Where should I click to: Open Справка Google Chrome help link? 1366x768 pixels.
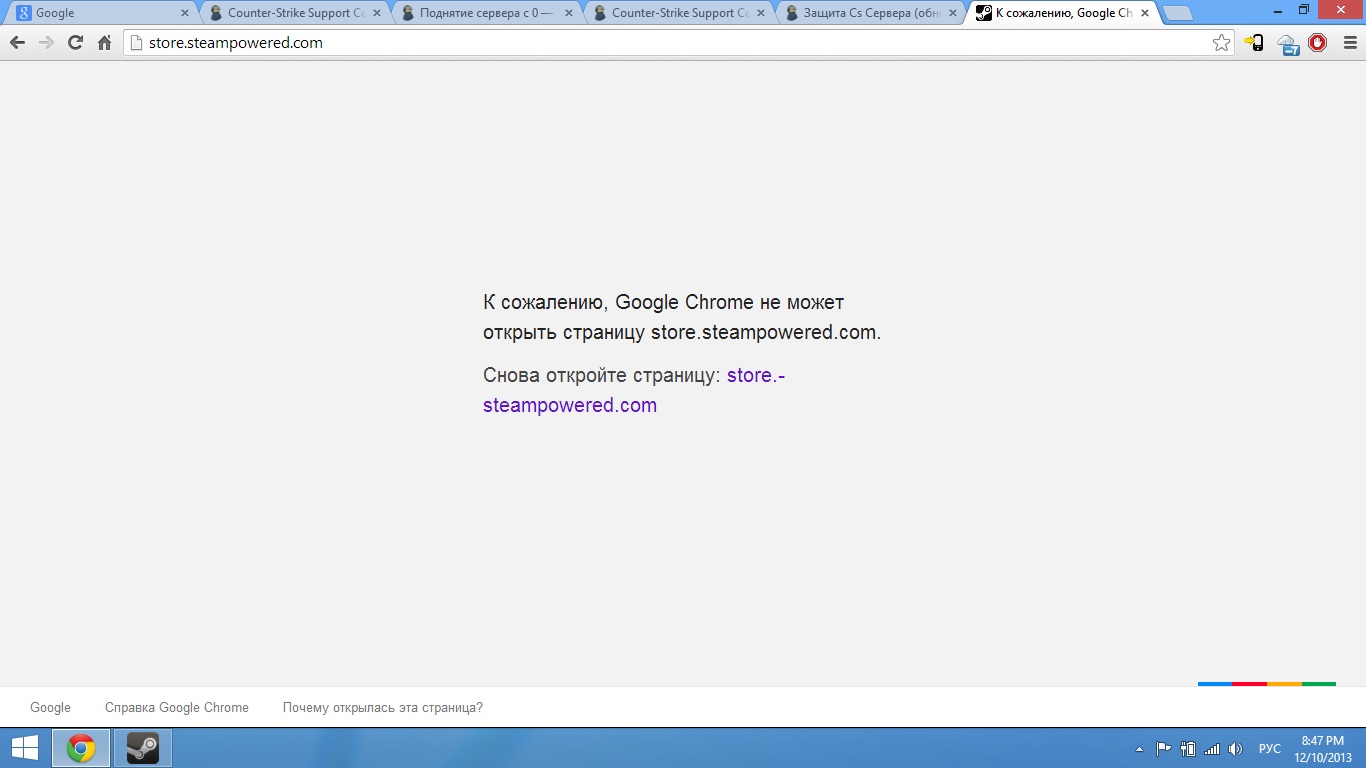tap(177, 707)
